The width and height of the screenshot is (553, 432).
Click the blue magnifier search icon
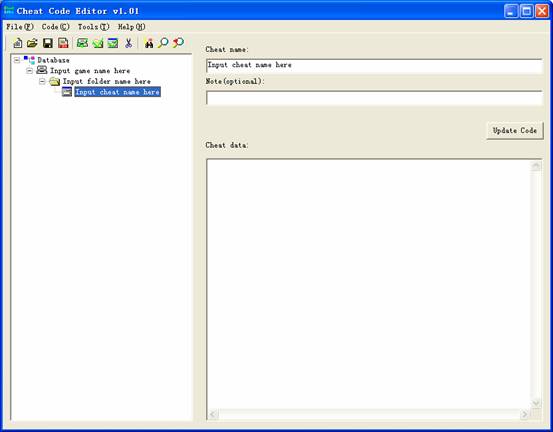coord(163,43)
